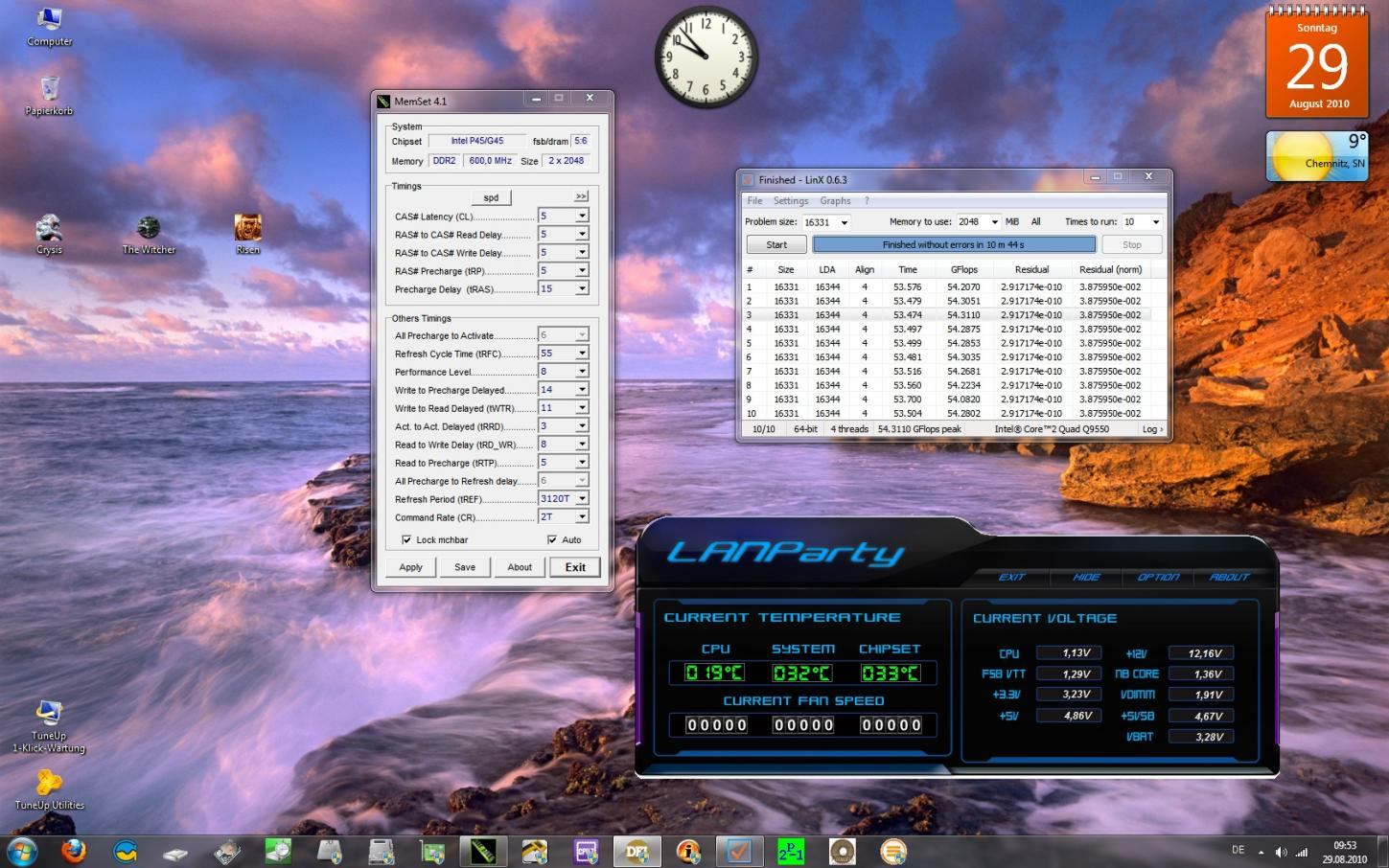Open the LinX Problem size dropdown

[x=845, y=222]
